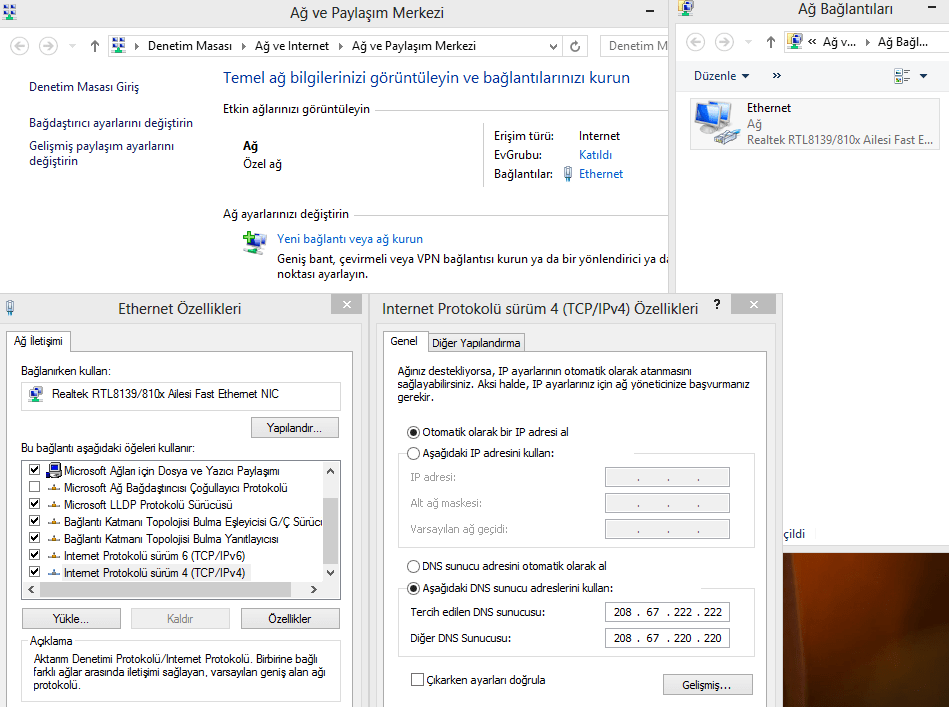Click the Ağ Bağlantıları address bar icon
Screen dimensions: 949x707
(x=795, y=41)
